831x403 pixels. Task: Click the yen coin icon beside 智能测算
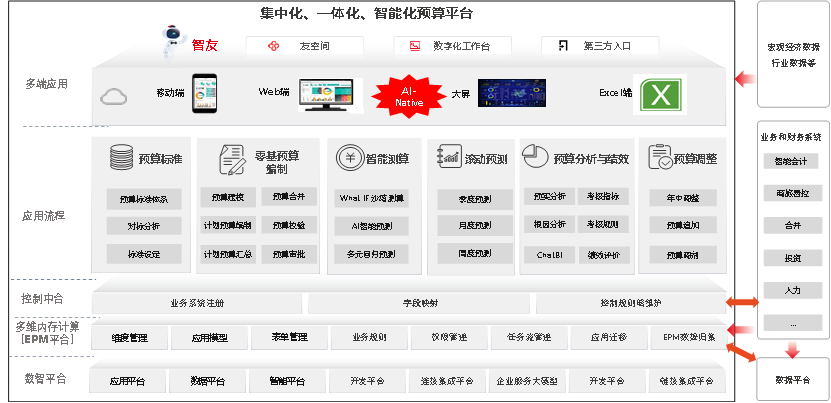coord(349,157)
